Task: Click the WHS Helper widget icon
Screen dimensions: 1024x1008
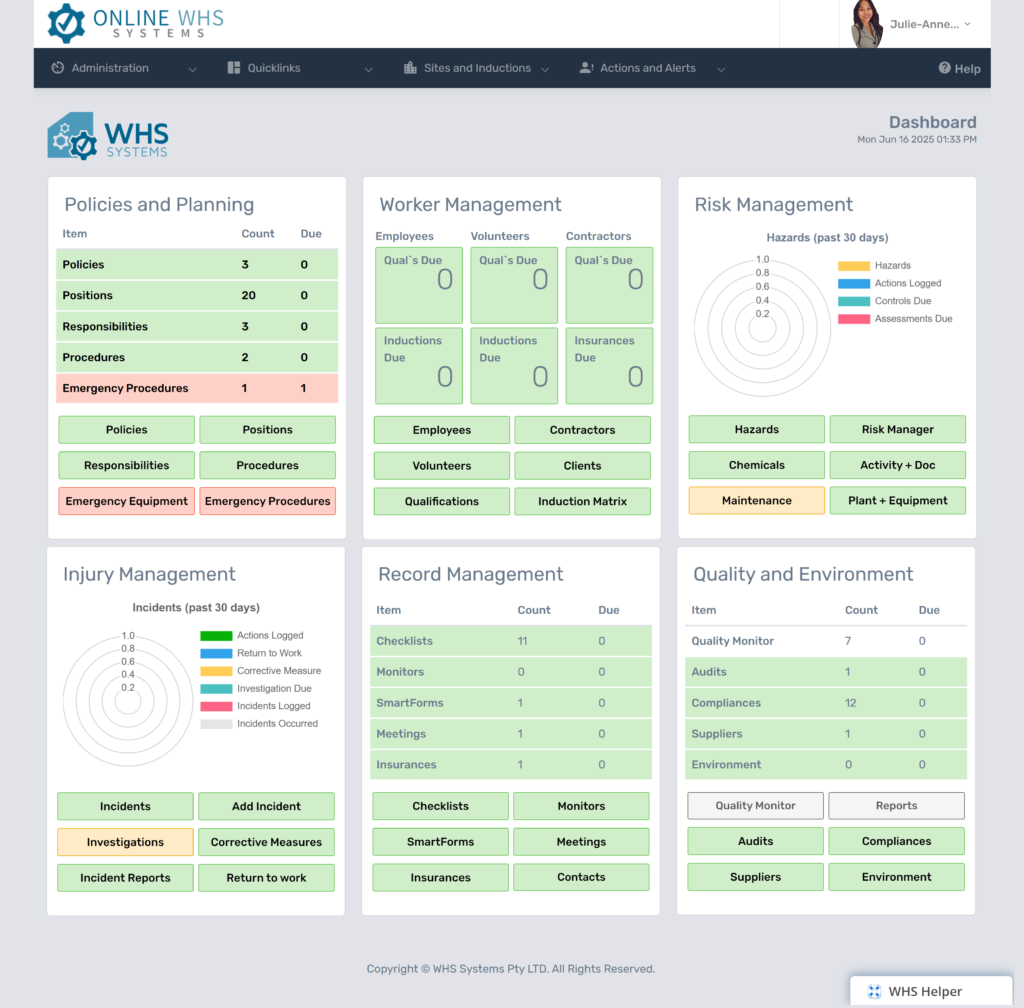Action: pos(874,991)
